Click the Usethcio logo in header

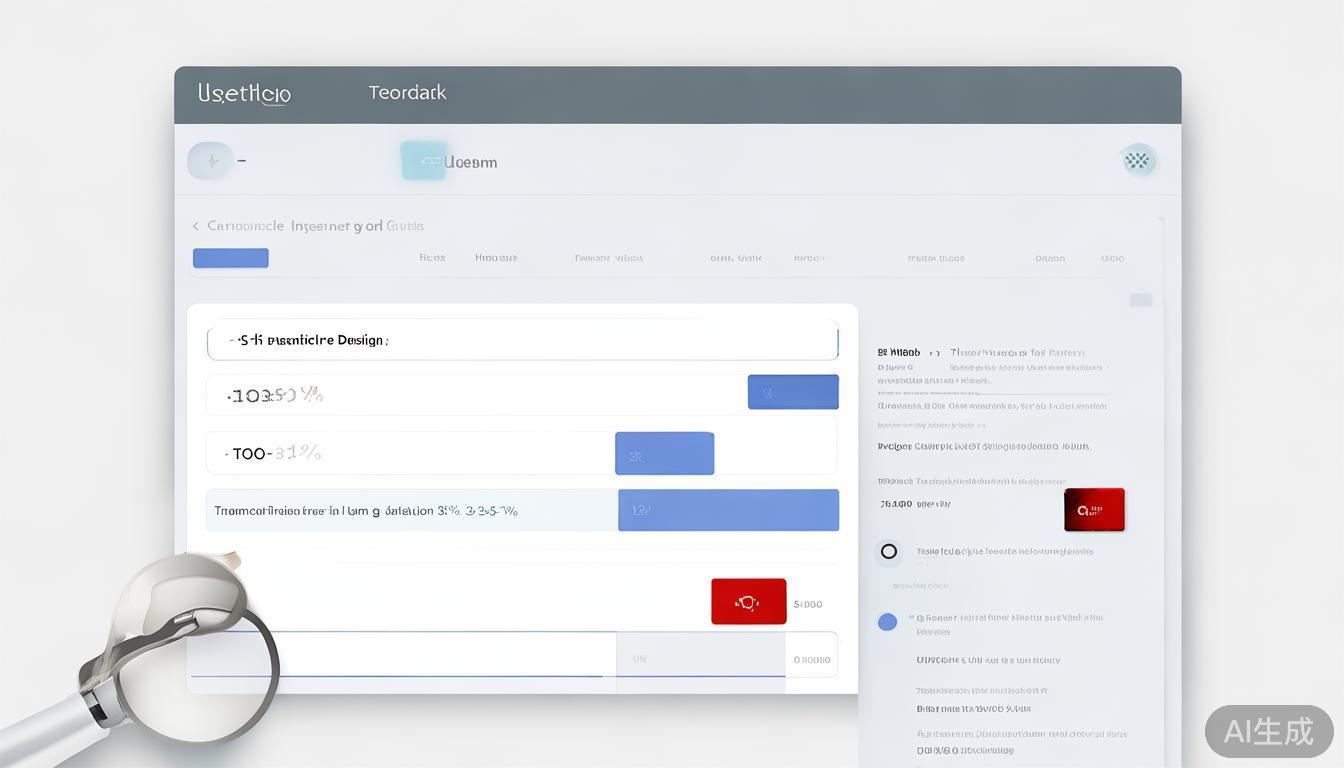(x=244, y=94)
